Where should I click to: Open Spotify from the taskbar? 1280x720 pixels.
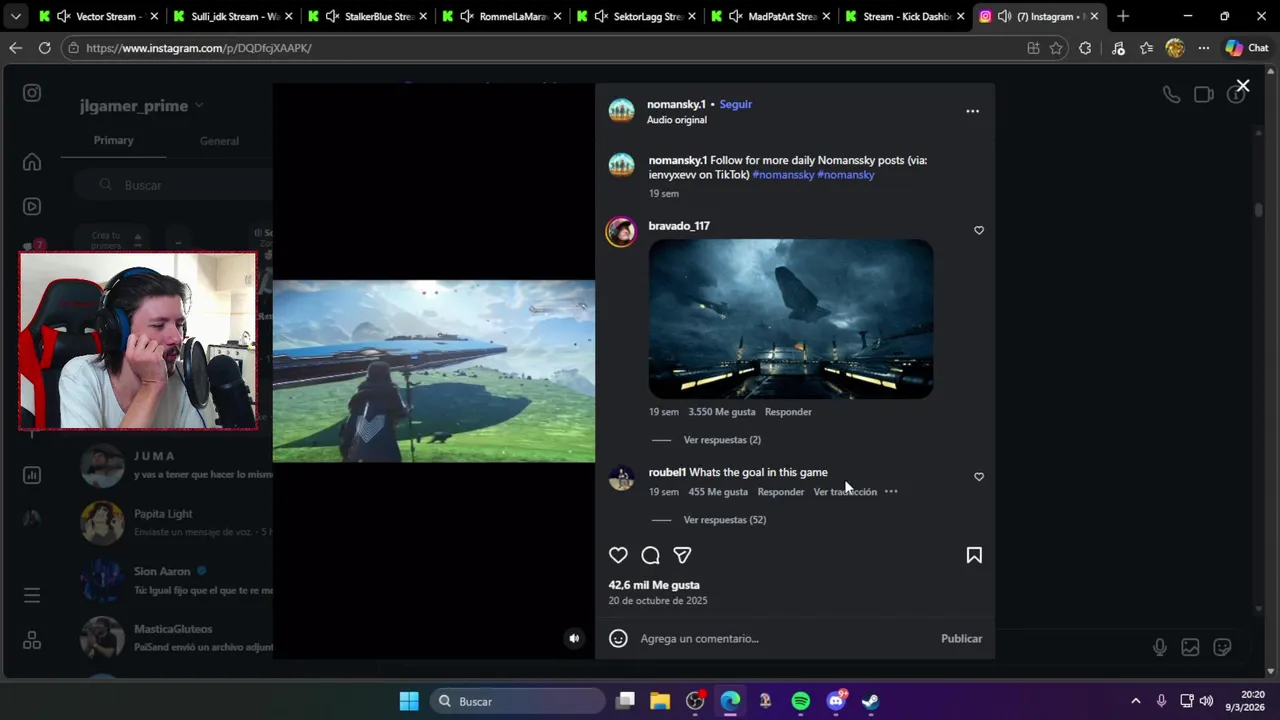pyautogui.click(x=801, y=701)
